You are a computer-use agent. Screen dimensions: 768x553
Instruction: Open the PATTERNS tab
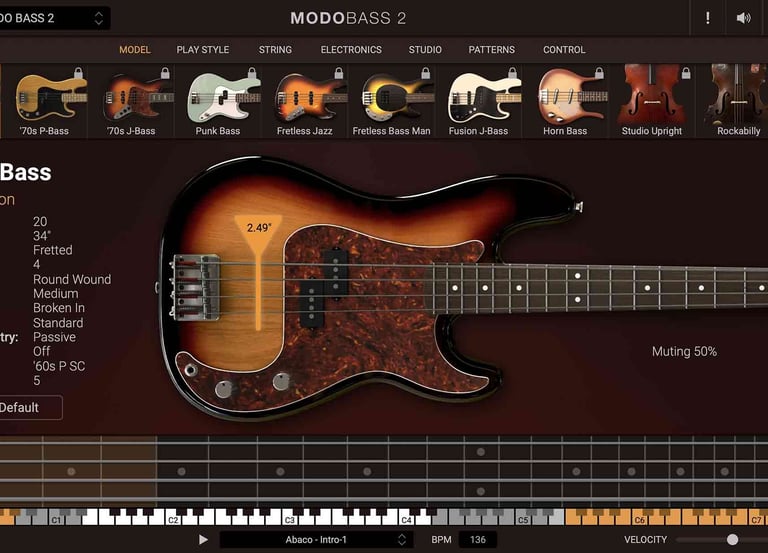492,49
